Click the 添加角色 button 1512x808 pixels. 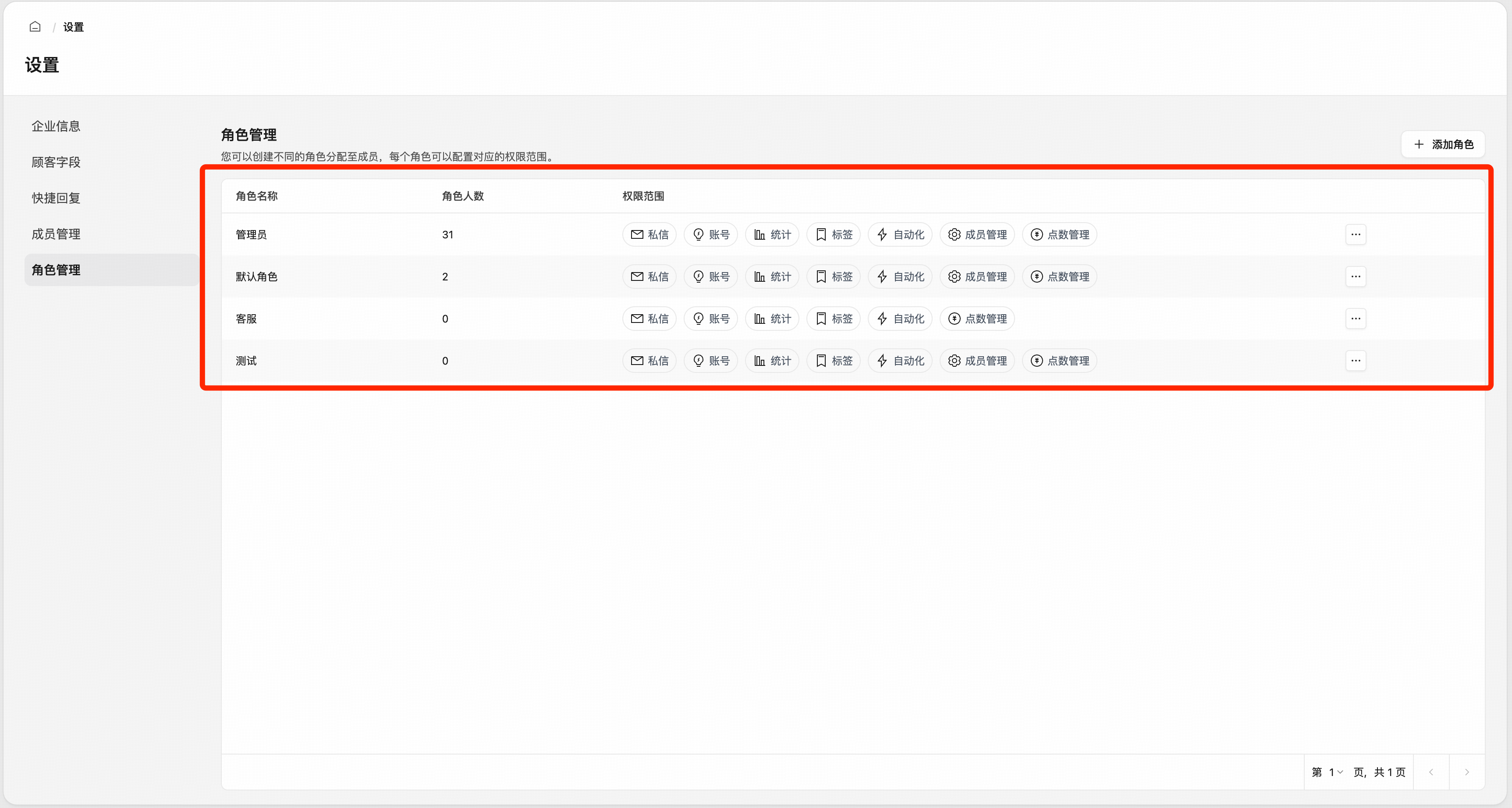[1443, 144]
